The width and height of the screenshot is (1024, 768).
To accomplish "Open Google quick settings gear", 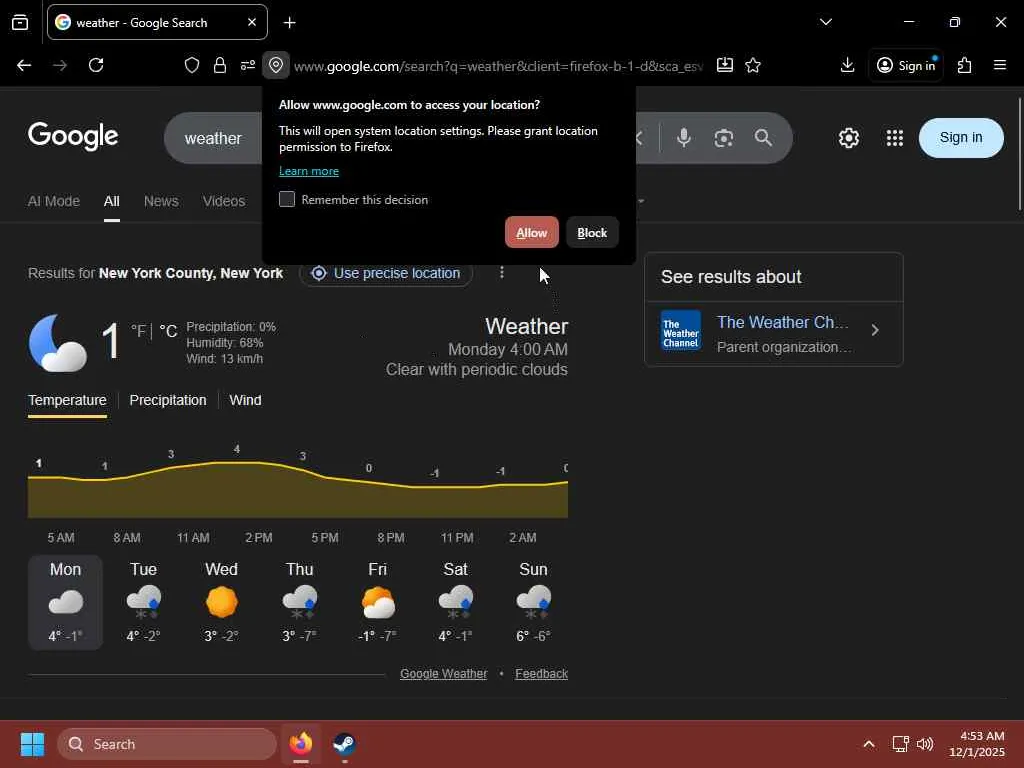I will coord(848,138).
